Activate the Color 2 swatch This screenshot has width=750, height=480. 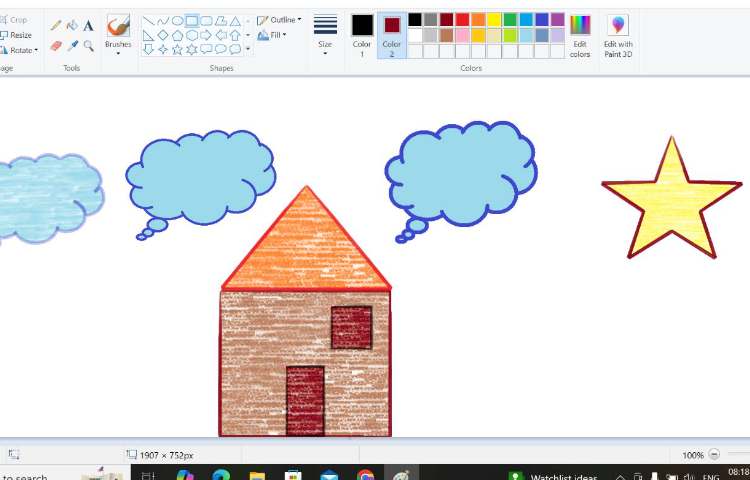[392, 31]
